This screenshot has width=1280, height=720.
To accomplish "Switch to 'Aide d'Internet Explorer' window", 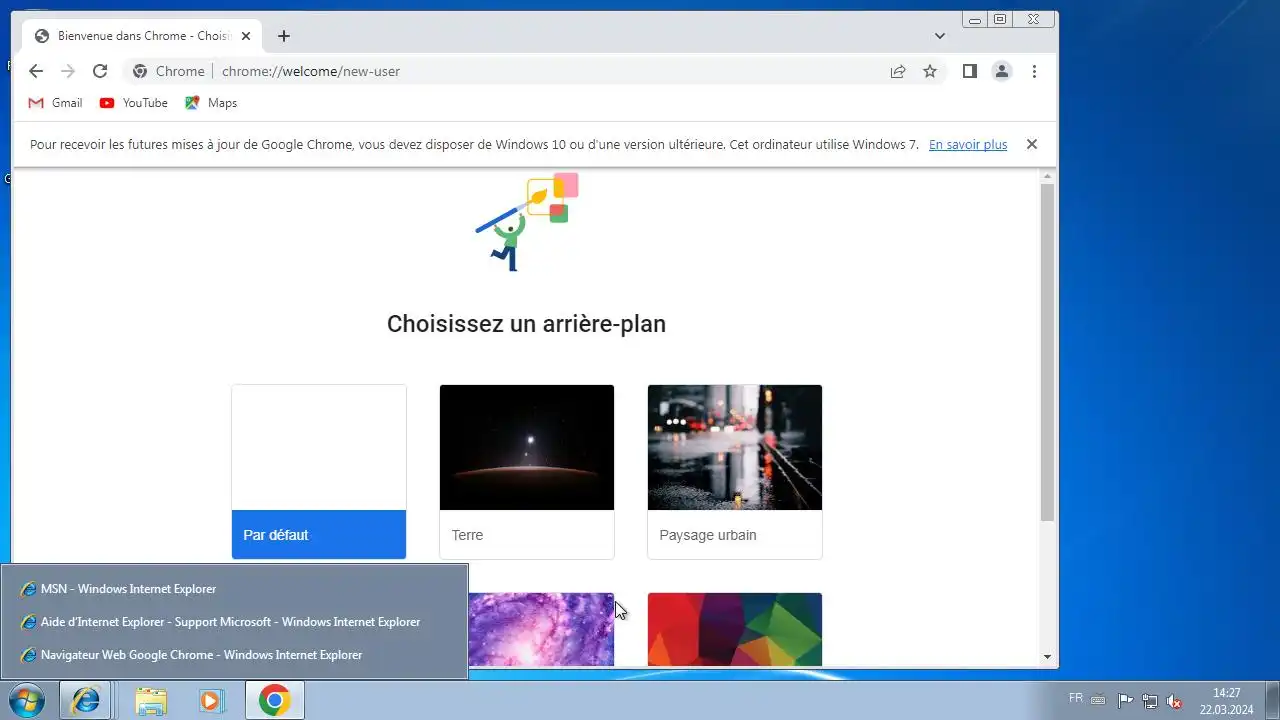I will (x=234, y=622).
